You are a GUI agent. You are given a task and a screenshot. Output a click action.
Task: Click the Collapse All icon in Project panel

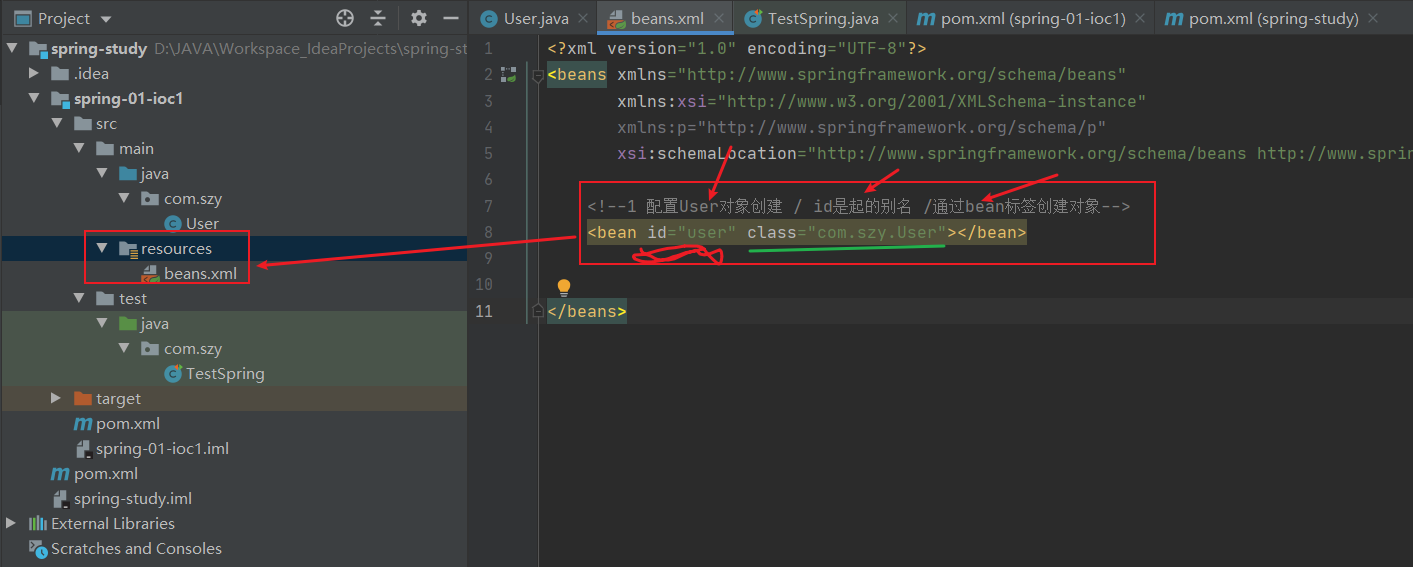pyautogui.click(x=378, y=18)
